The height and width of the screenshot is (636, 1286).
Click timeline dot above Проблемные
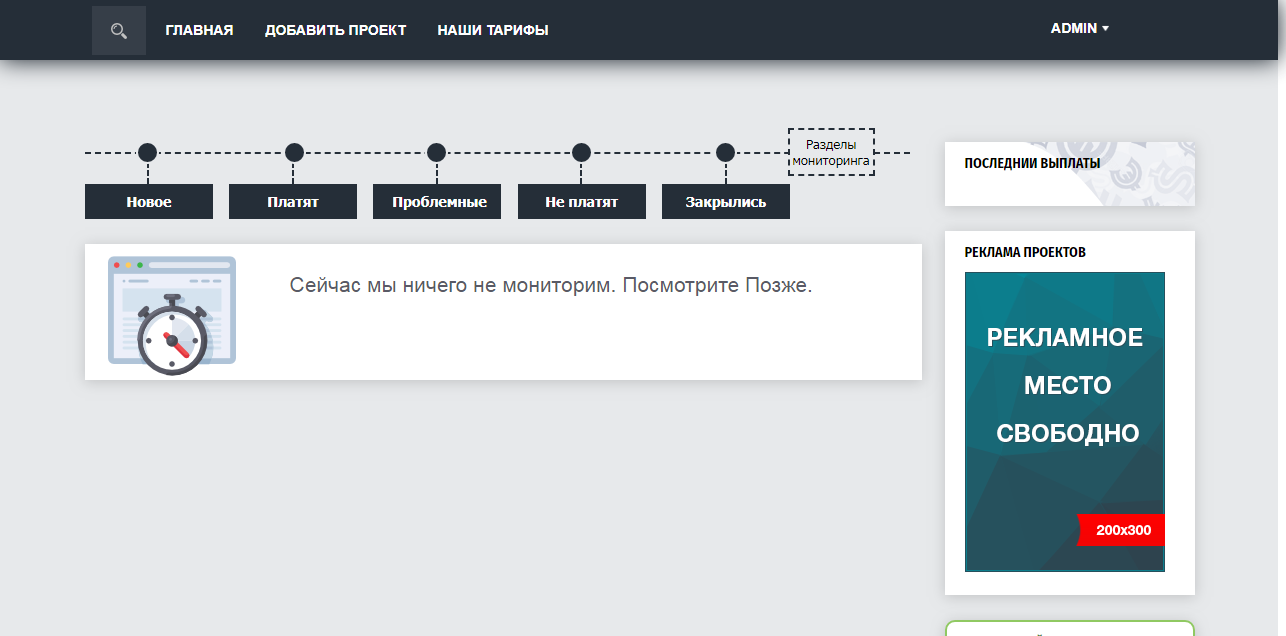coord(436,153)
